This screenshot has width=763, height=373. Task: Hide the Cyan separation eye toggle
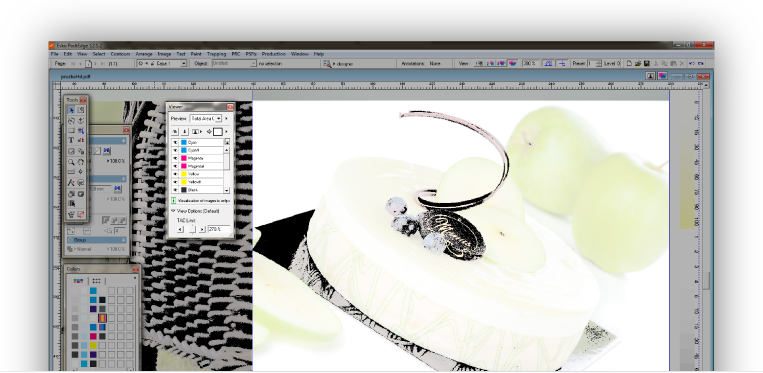click(175, 142)
